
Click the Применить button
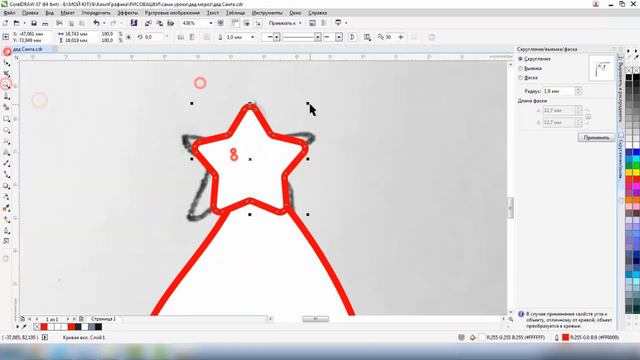point(596,138)
